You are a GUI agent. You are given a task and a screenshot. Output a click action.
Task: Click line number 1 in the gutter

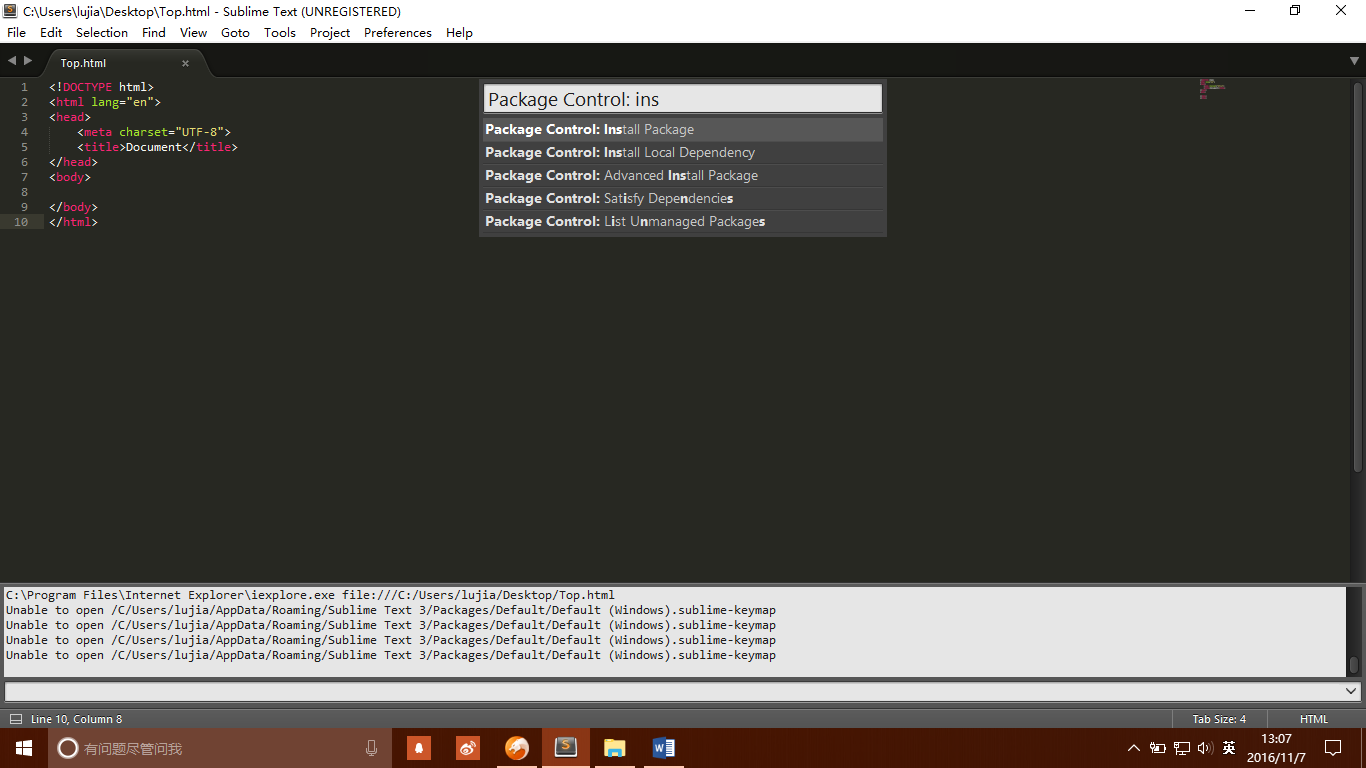(x=25, y=87)
